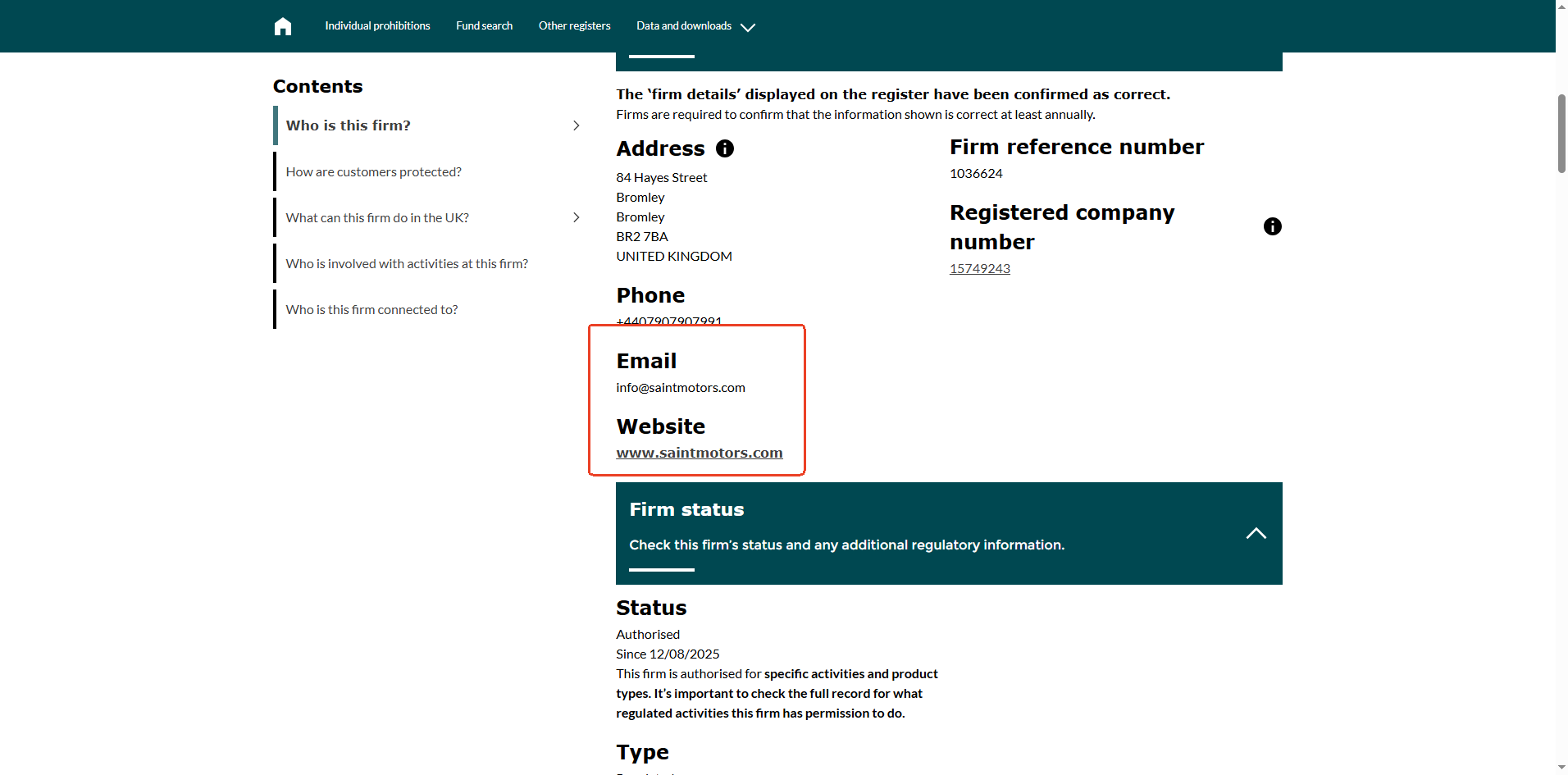Go to Other registers

(574, 26)
